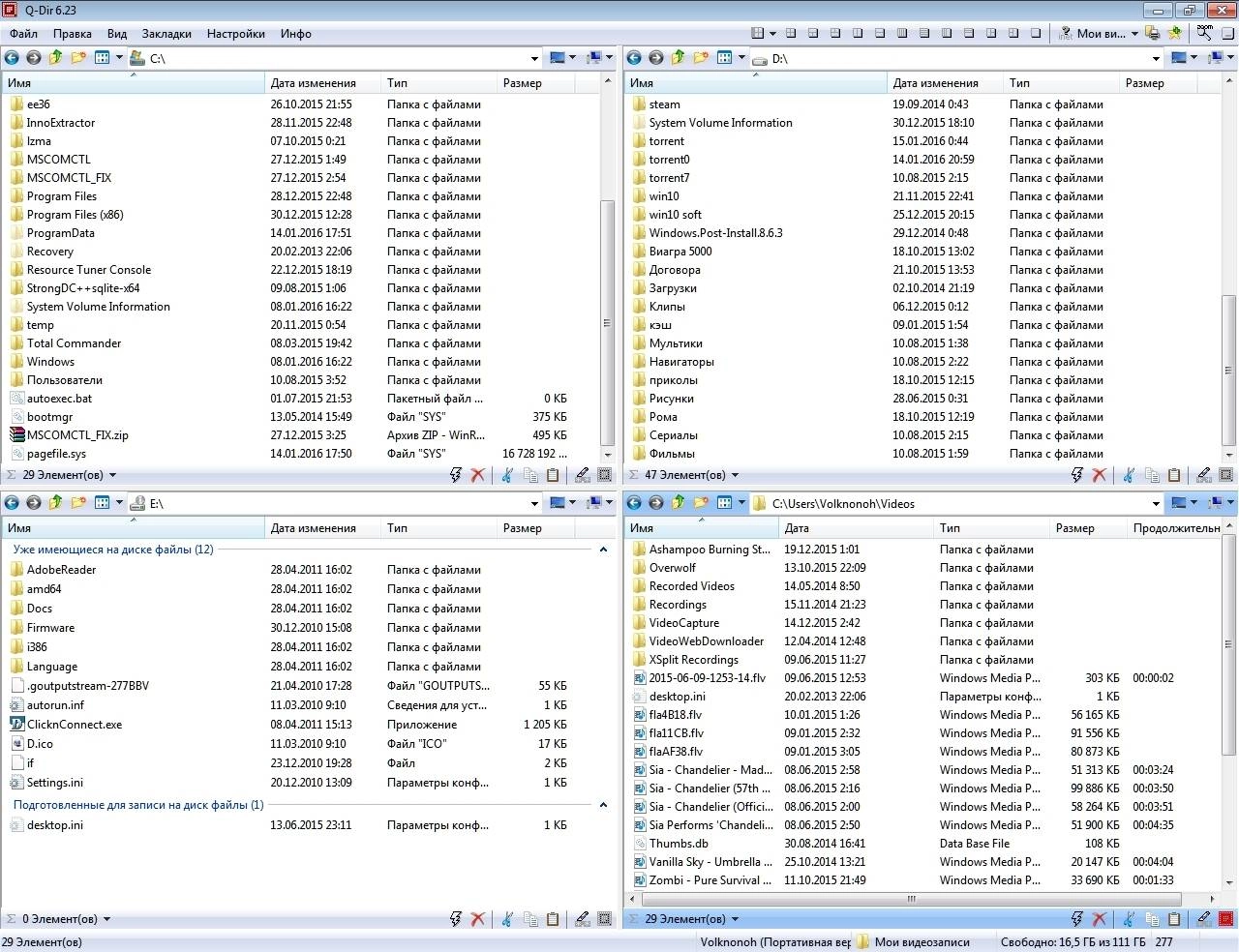Viewport: 1239px width, 952px height.
Task: Select the 'Program Files (x86)' folder
Action: point(76,215)
